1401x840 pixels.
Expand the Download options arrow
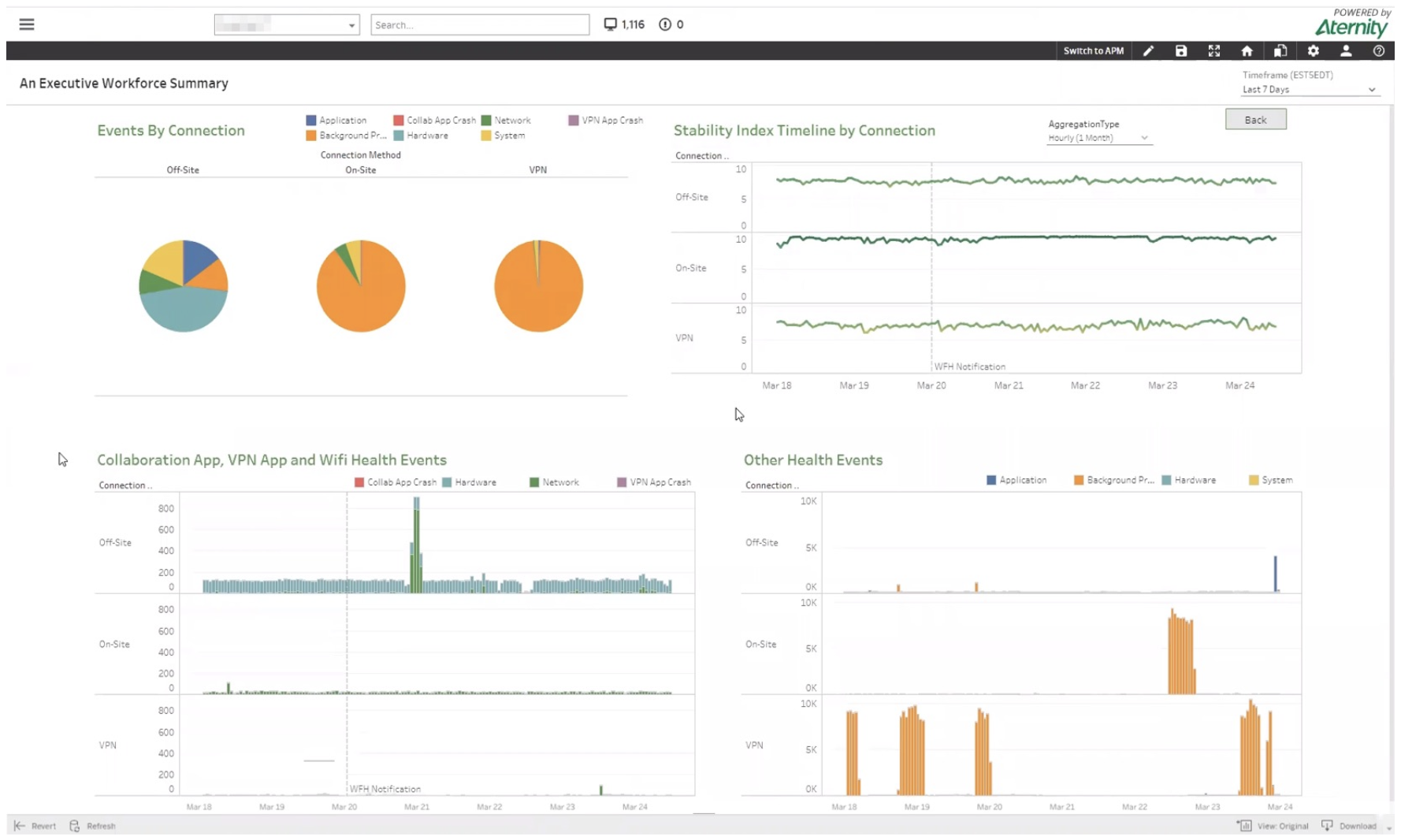(1389, 827)
